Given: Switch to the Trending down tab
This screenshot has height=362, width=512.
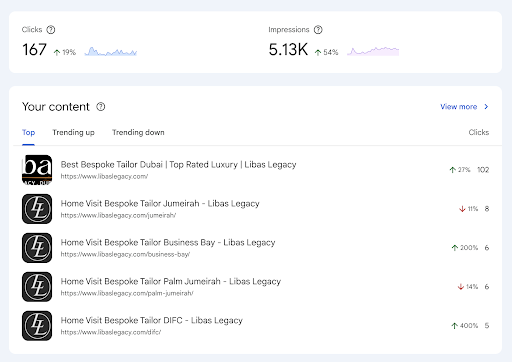Looking at the screenshot, I should click(138, 132).
